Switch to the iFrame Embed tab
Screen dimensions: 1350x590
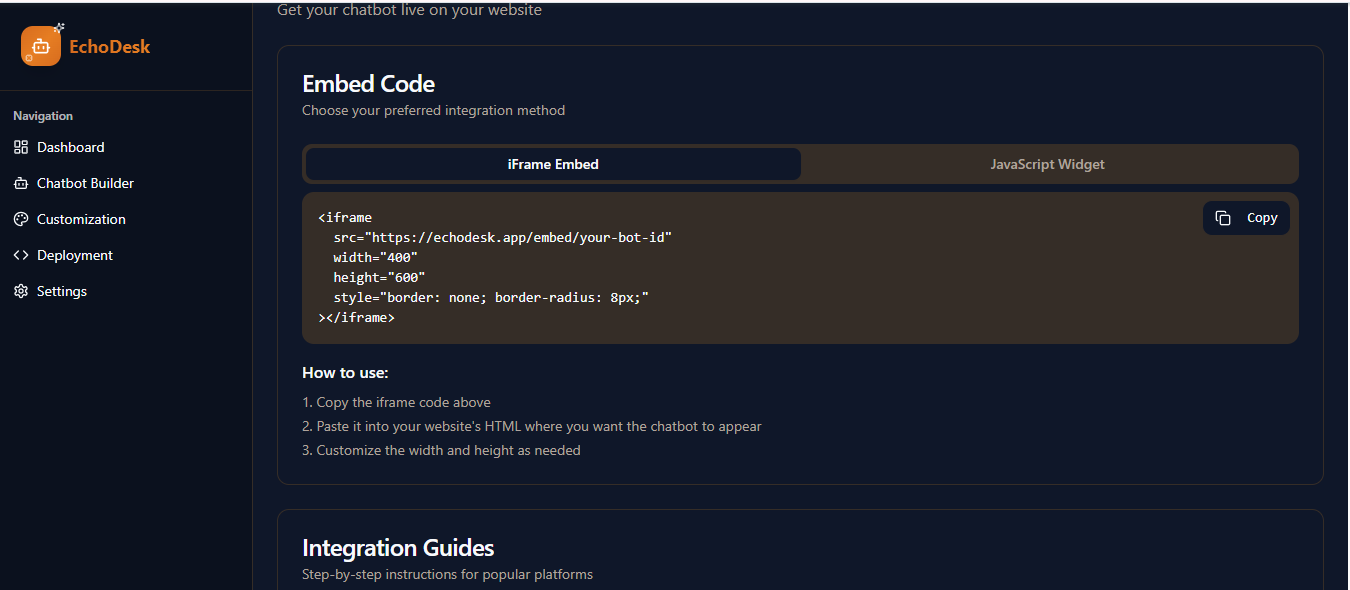tap(553, 164)
